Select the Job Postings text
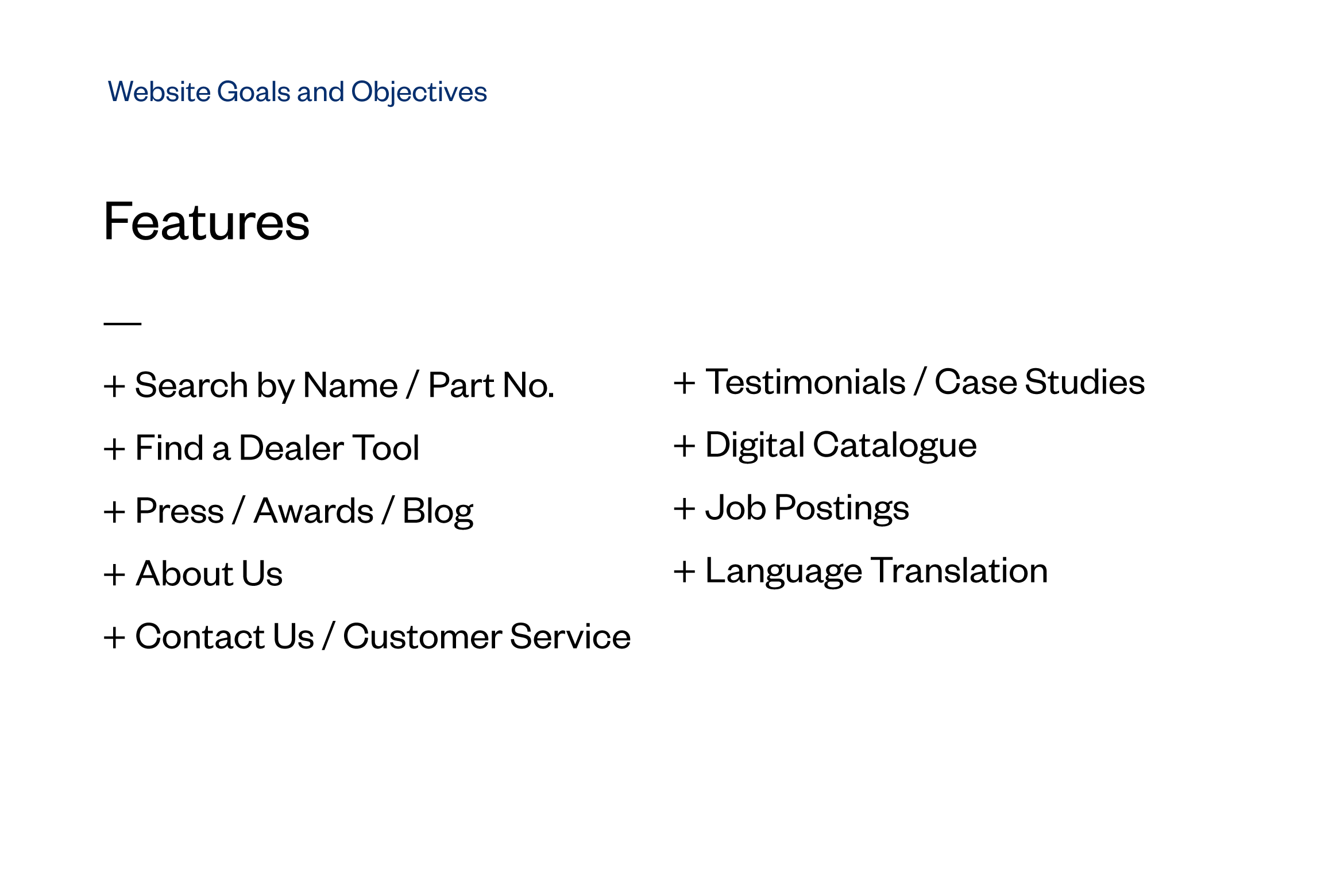 pyautogui.click(x=807, y=508)
